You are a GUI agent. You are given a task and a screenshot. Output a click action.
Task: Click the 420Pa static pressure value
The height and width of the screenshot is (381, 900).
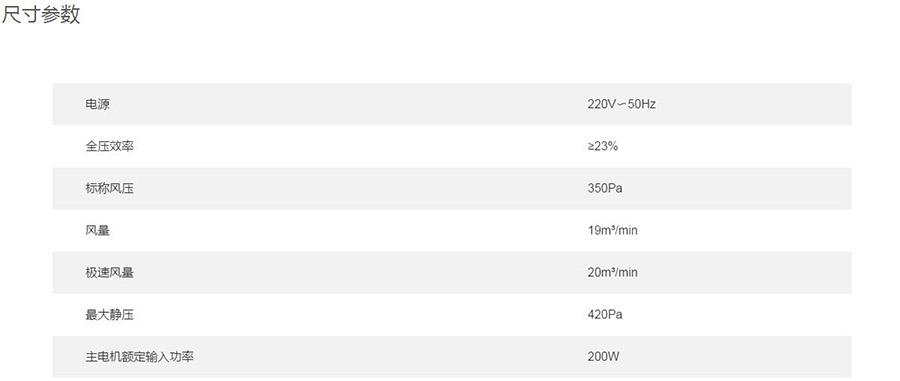(x=604, y=314)
